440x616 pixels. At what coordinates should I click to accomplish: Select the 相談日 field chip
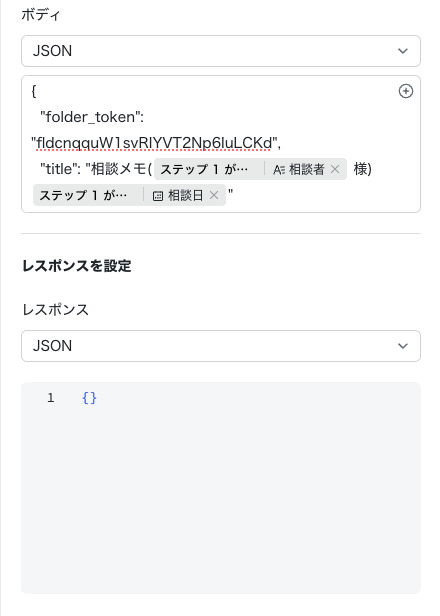[x=129, y=195]
